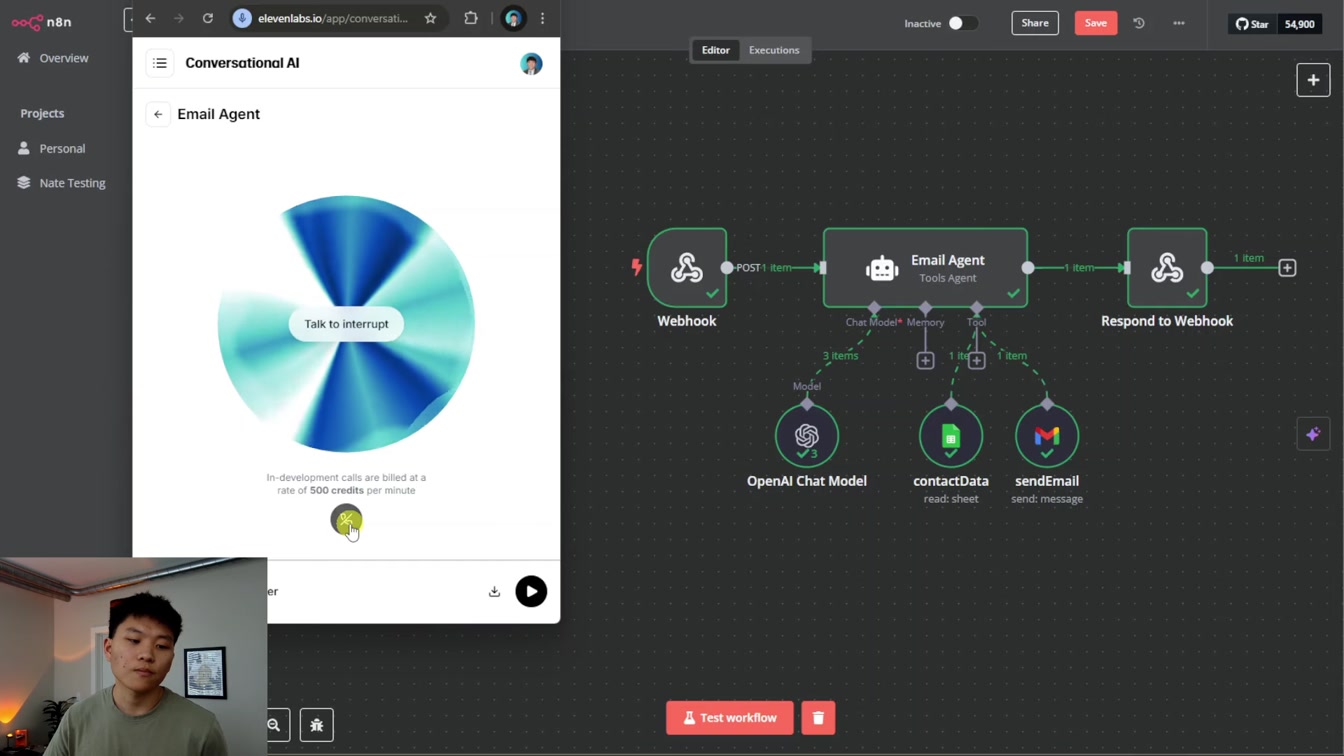Go back from Email Agent page
The height and width of the screenshot is (756, 1344).
158,114
